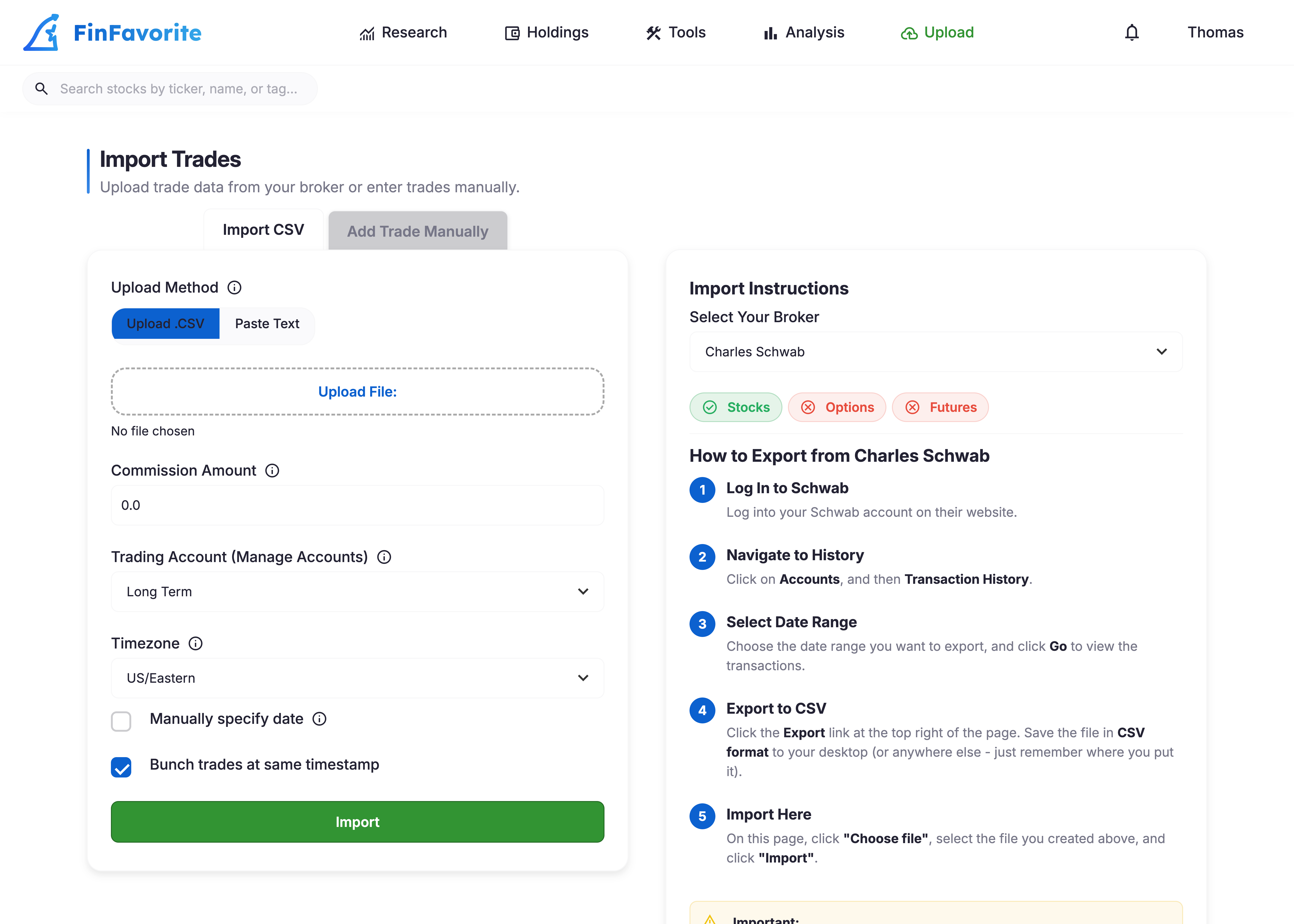The height and width of the screenshot is (924, 1294).
Task: Click the green Import button
Action: tap(357, 822)
